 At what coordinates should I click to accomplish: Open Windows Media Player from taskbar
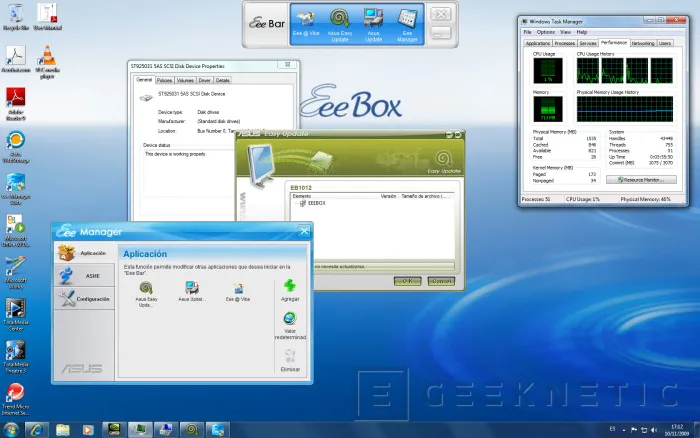point(88,430)
